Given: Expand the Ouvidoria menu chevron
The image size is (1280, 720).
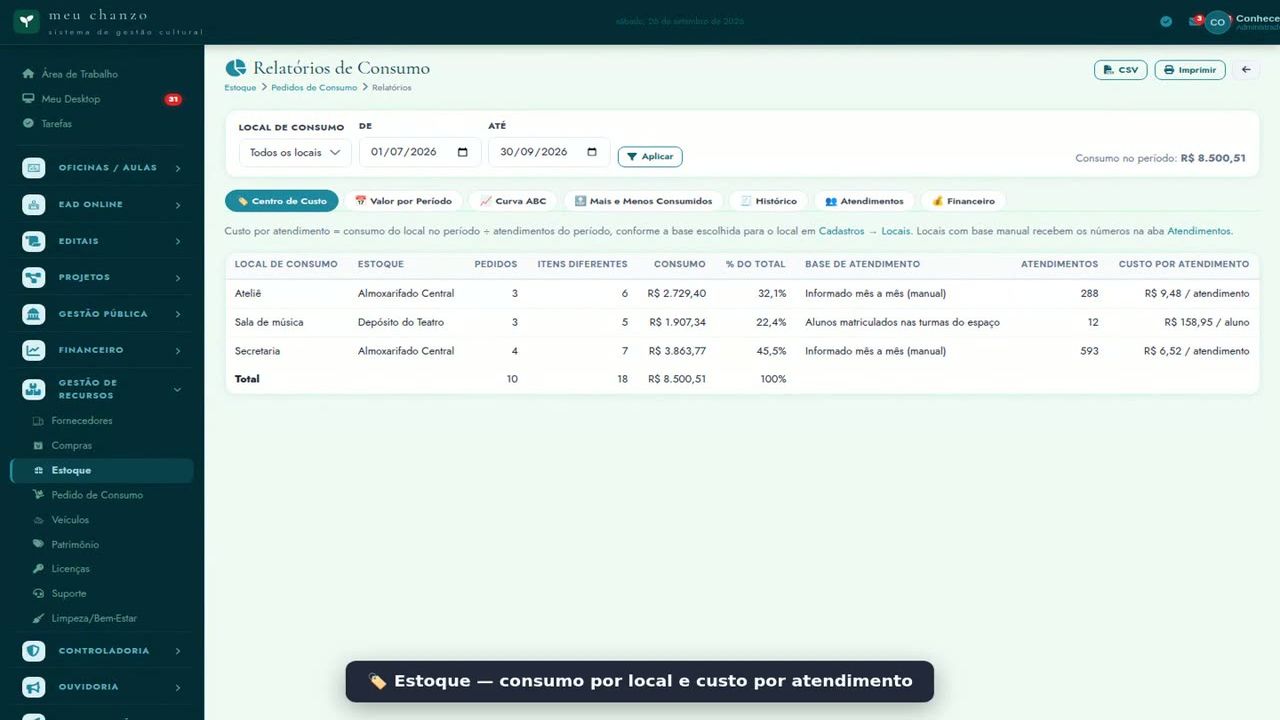Looking at the screenshot, I should (178, 687).
